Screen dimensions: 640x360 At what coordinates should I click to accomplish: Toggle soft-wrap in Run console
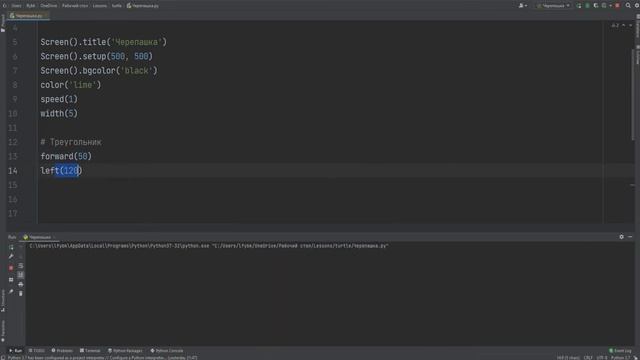coord(21,266)
